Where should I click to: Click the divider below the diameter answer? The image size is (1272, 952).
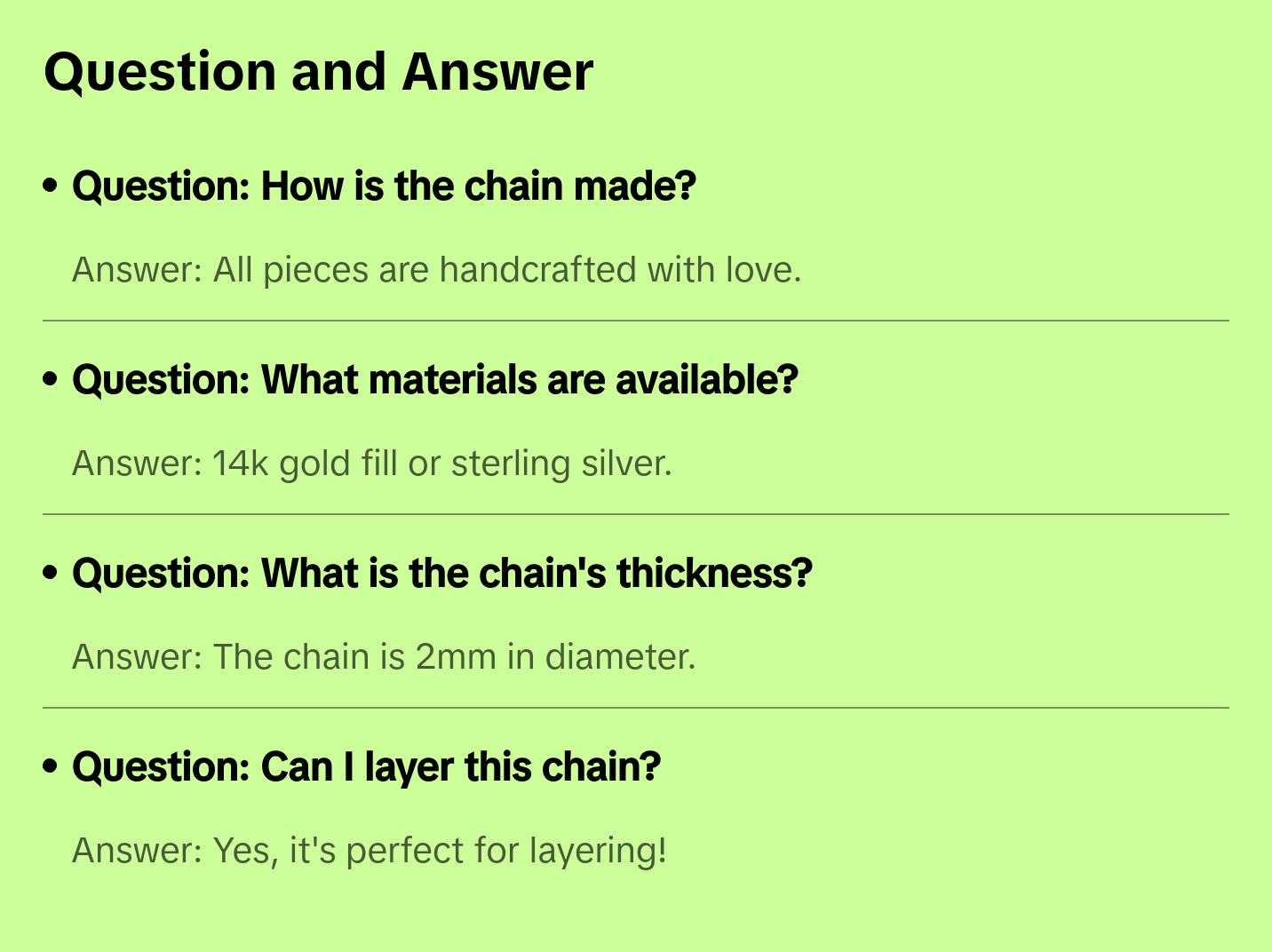pos(636,708)
